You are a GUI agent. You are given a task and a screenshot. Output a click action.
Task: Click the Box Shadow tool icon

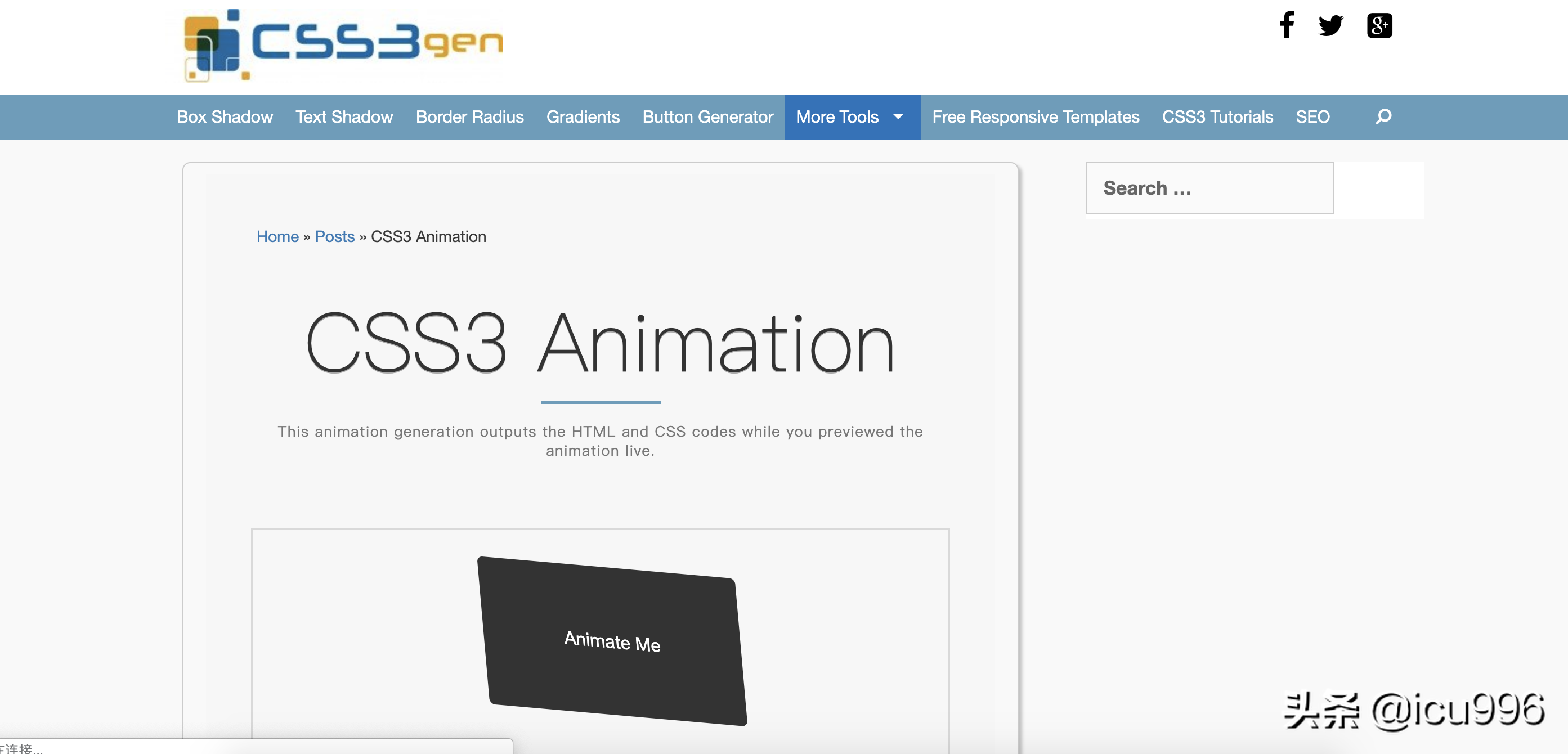(x=225, y=117)
